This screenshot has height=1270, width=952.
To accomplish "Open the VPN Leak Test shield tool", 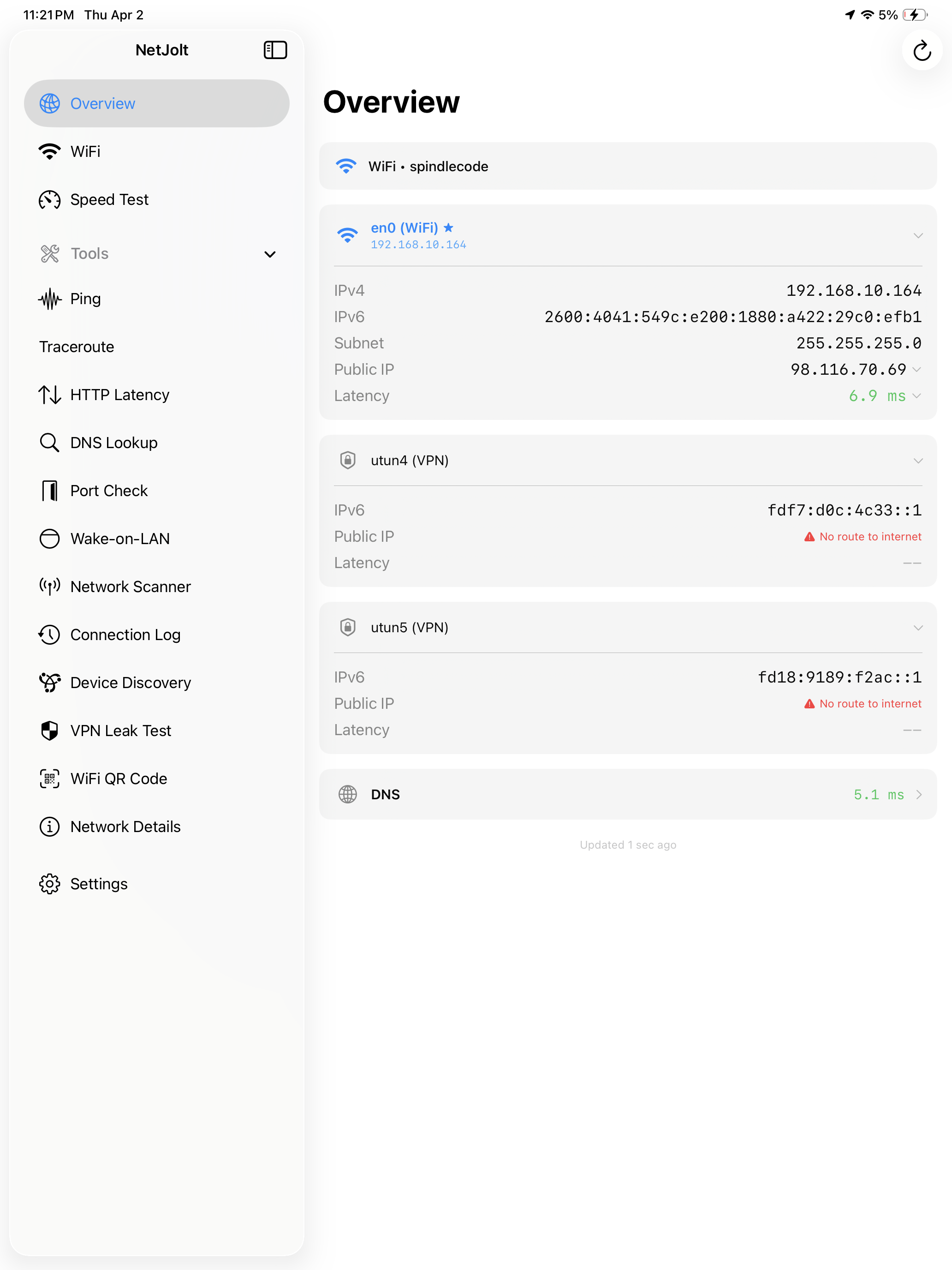I will pos(120,731).
